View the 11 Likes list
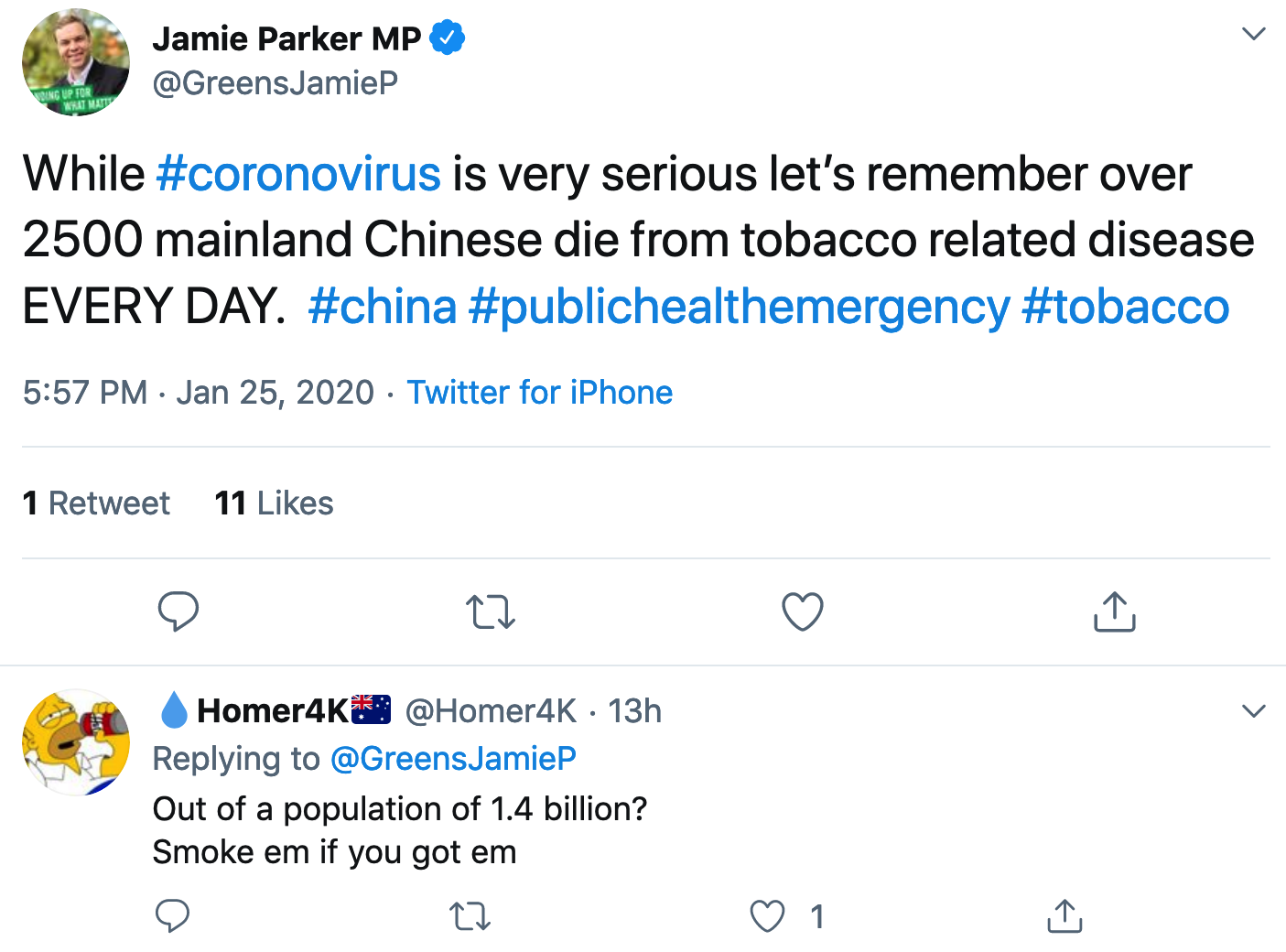The image size is (1286, 952). [x=274, y=503]
